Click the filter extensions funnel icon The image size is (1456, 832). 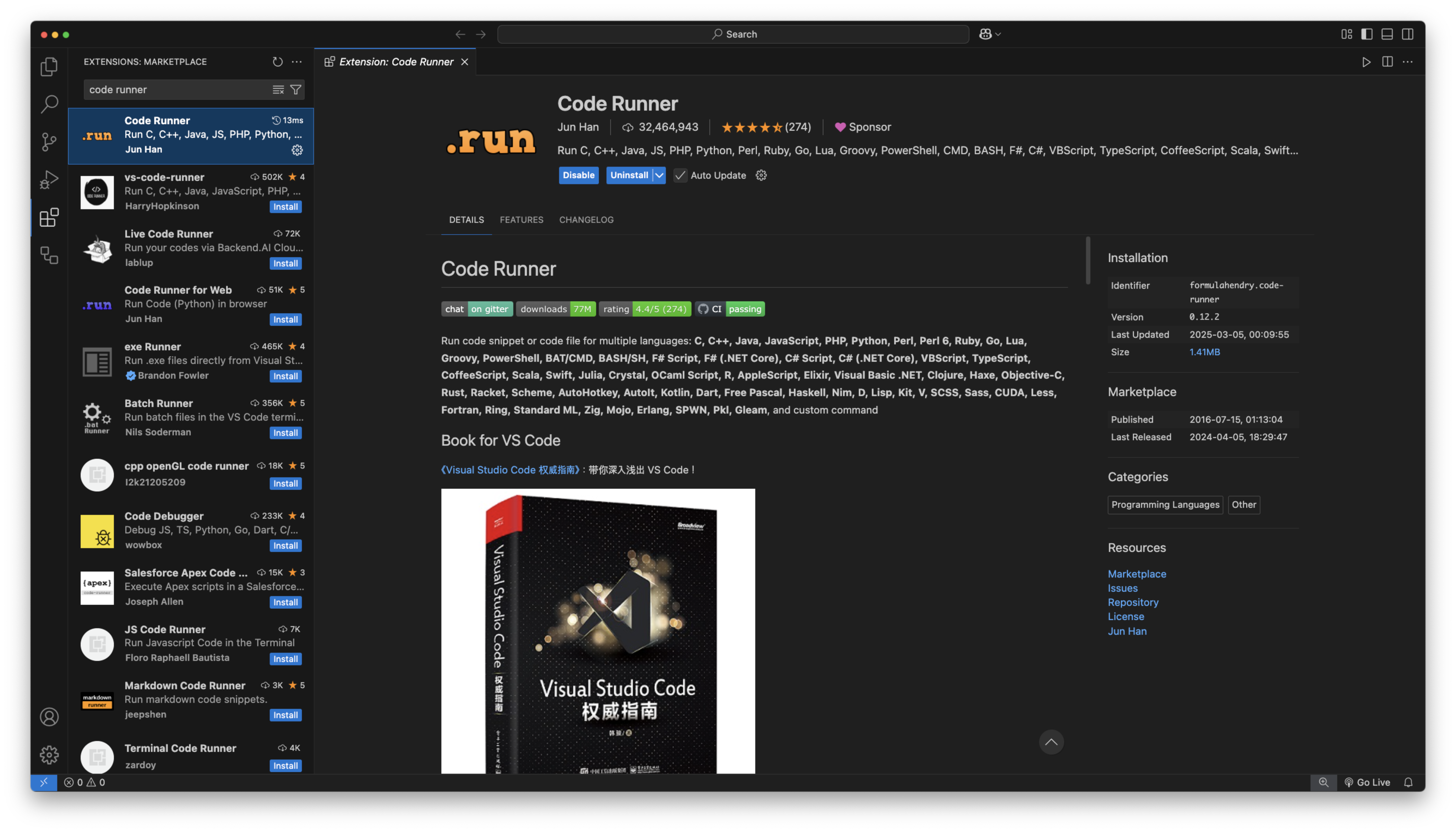[296, 90]
